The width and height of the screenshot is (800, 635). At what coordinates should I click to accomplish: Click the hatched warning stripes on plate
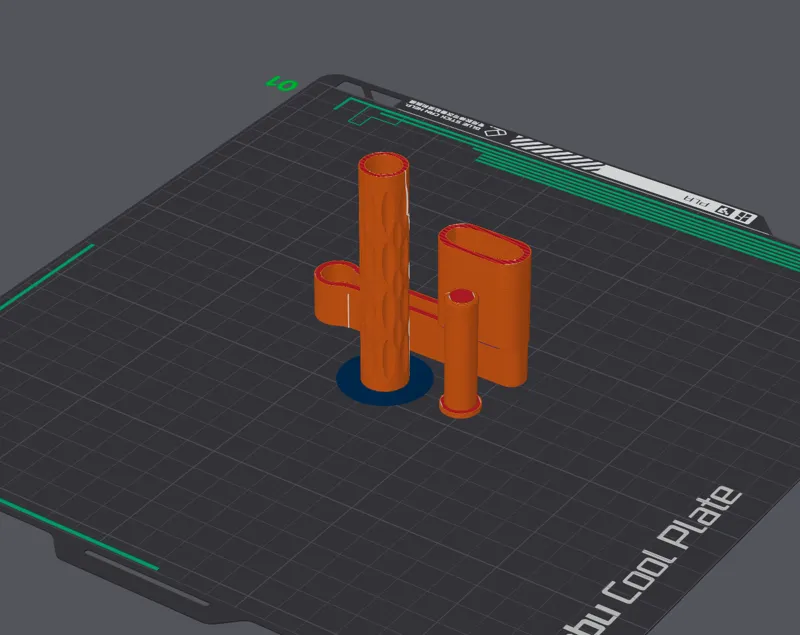556,153
